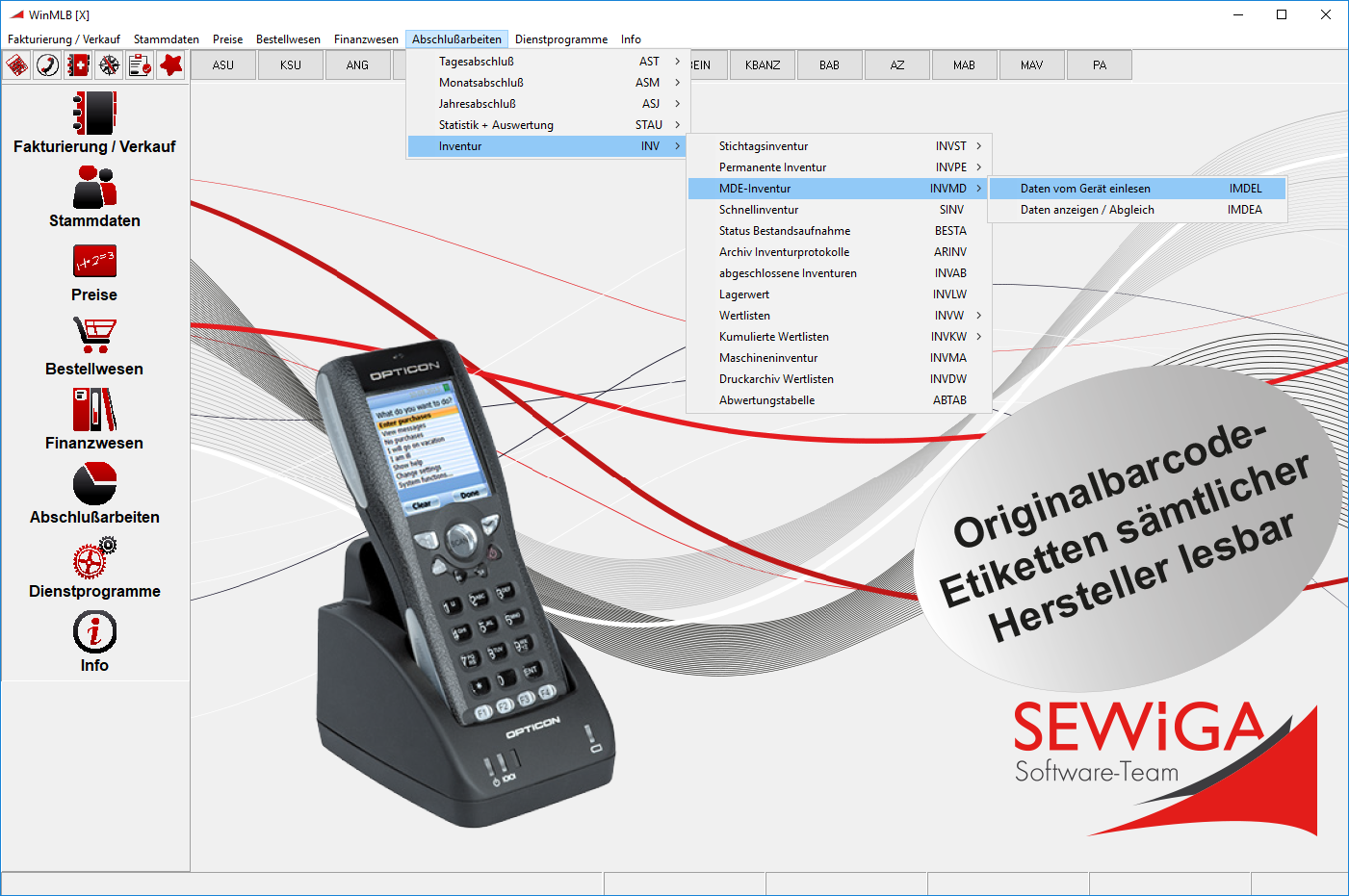Expand the MDE-Inventur submenu arrow
The width and height of the screenshot is (1349, 896).
click(979, 189)
